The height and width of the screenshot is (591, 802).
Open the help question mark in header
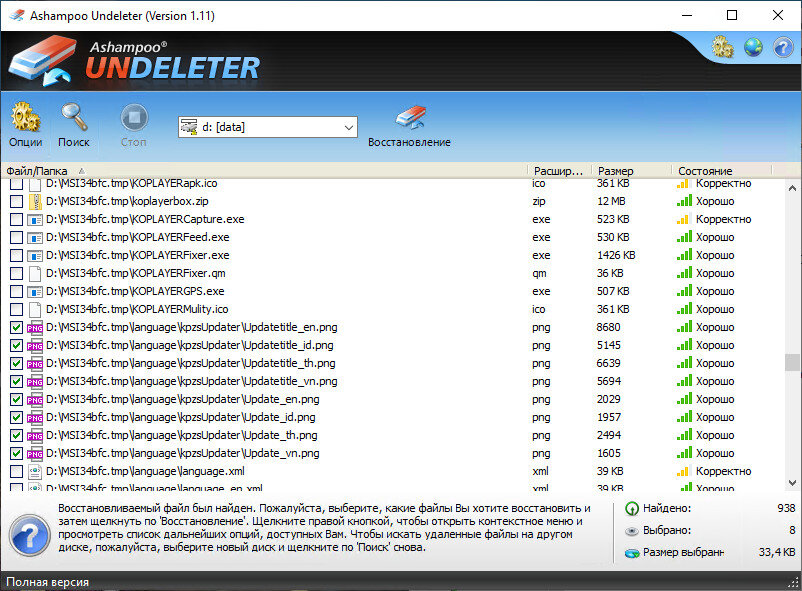coord(783,47)
